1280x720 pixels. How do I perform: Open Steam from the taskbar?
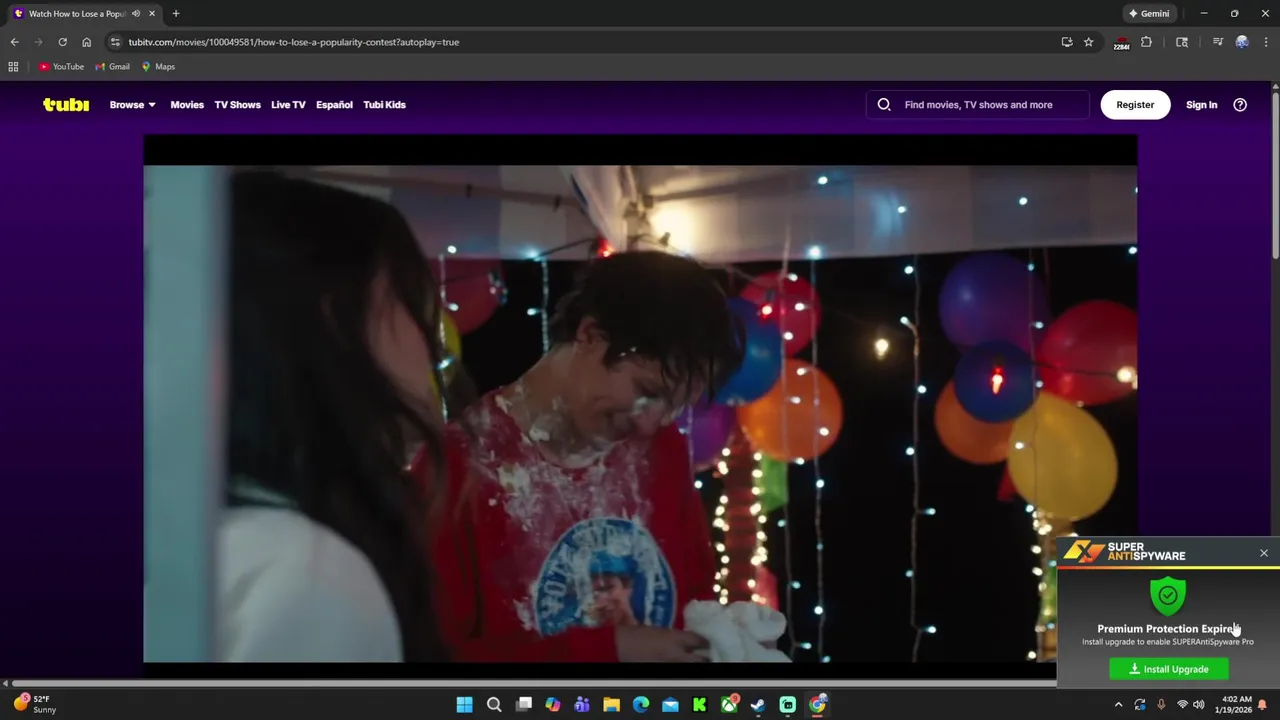click(x=758, y=705)
